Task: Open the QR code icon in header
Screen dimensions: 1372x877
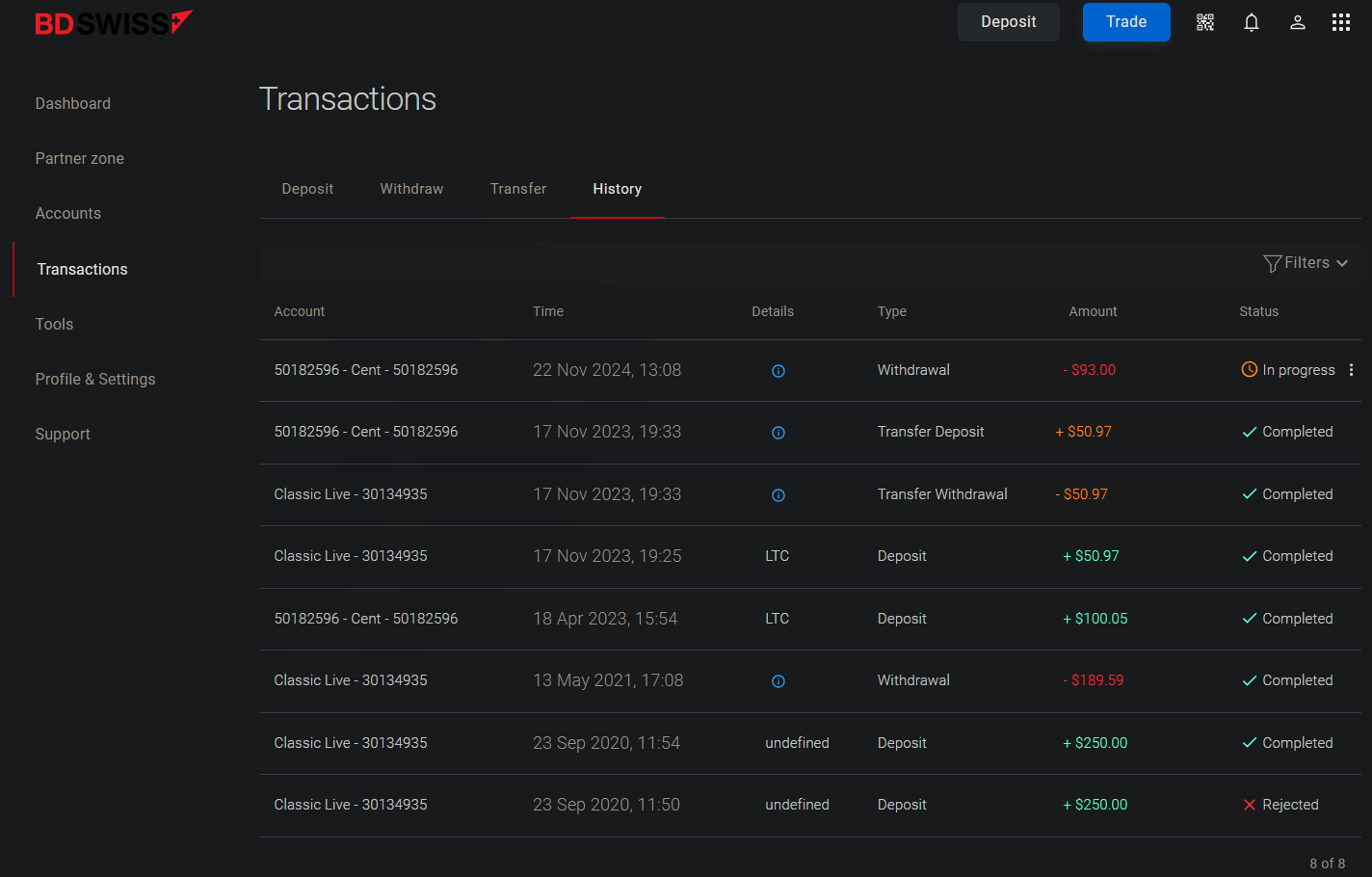Action: [1204, 22]
